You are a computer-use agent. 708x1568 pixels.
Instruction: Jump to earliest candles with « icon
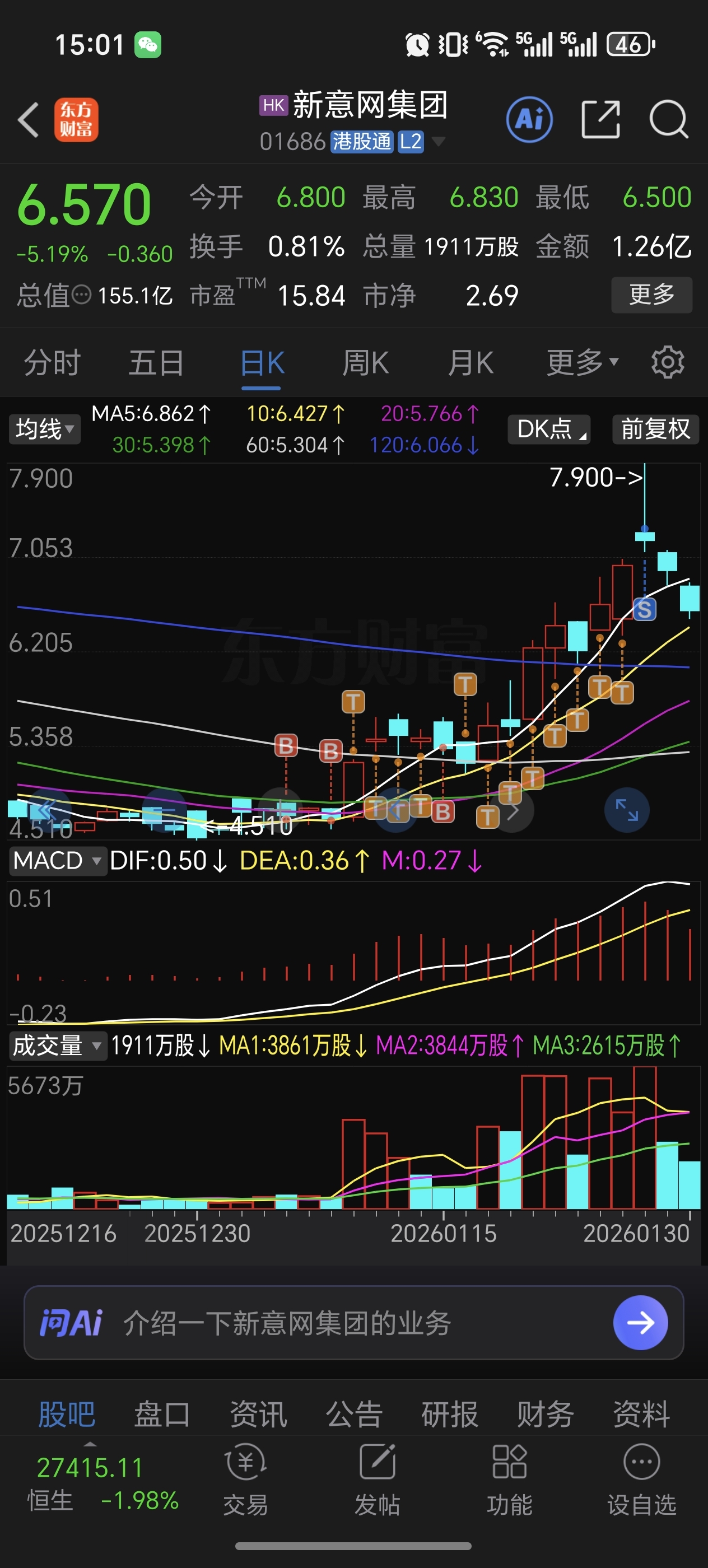pos(47,810)
